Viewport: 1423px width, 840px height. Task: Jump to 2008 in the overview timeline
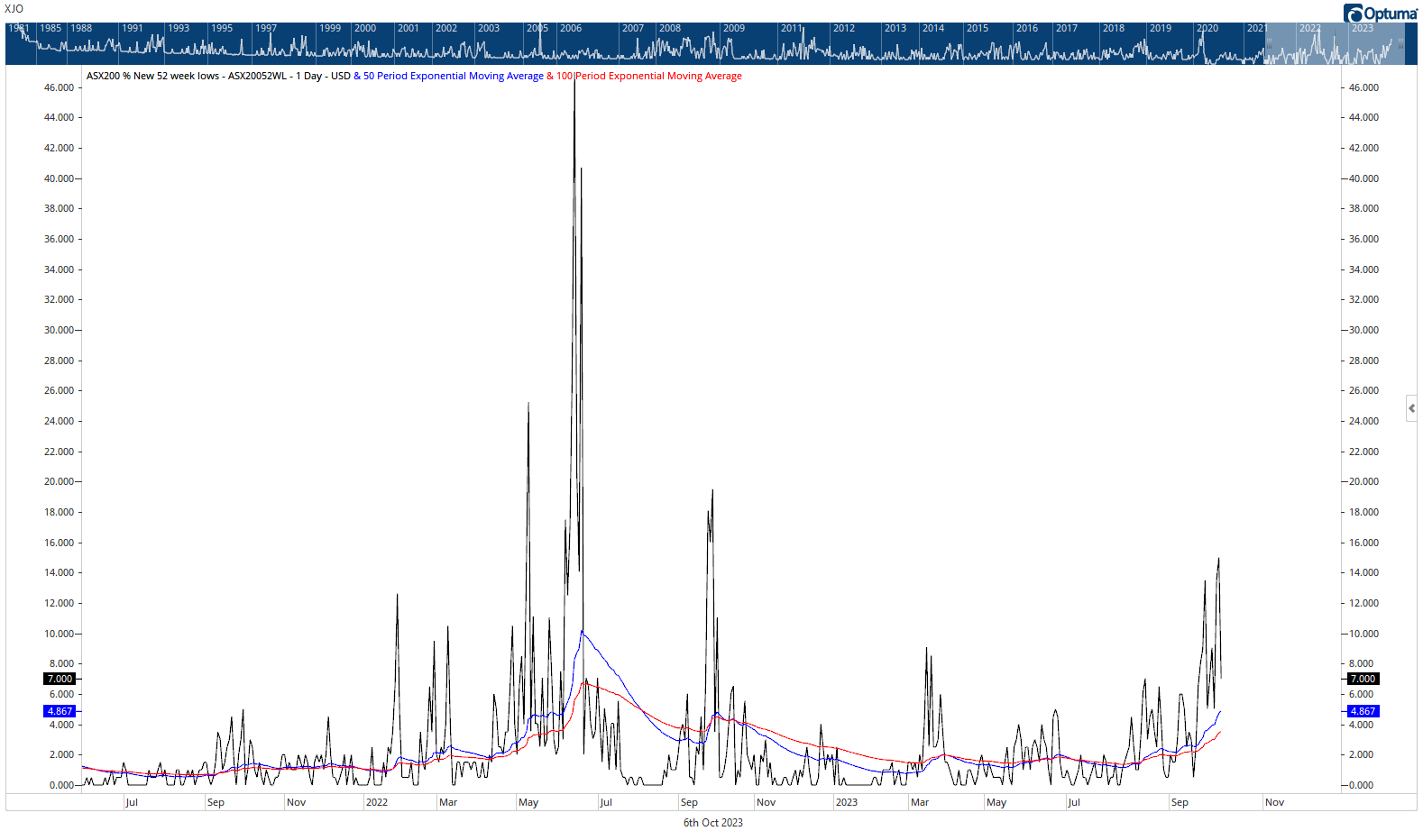click(x=670, y=29)
